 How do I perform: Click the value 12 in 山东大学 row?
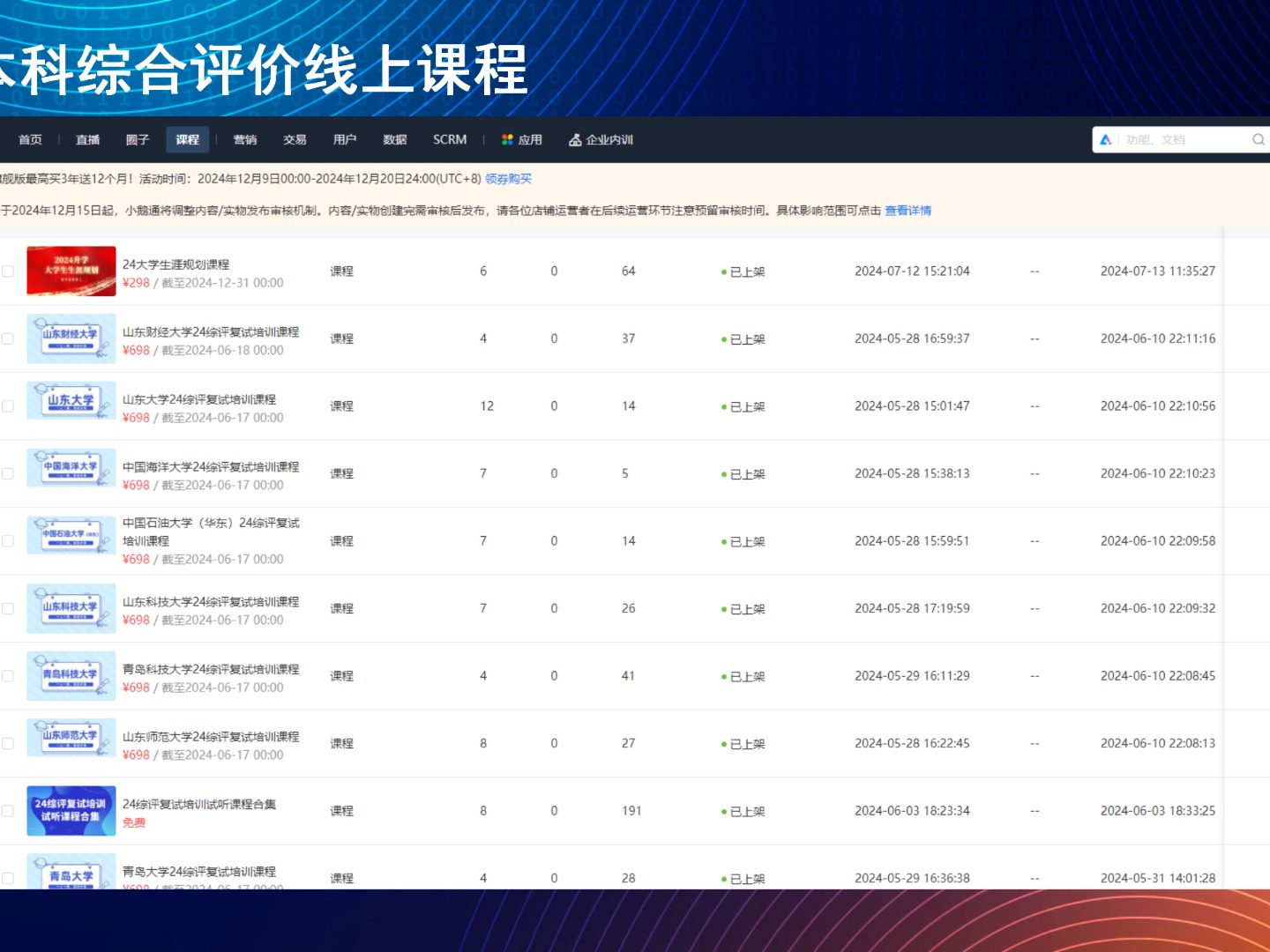487,405
